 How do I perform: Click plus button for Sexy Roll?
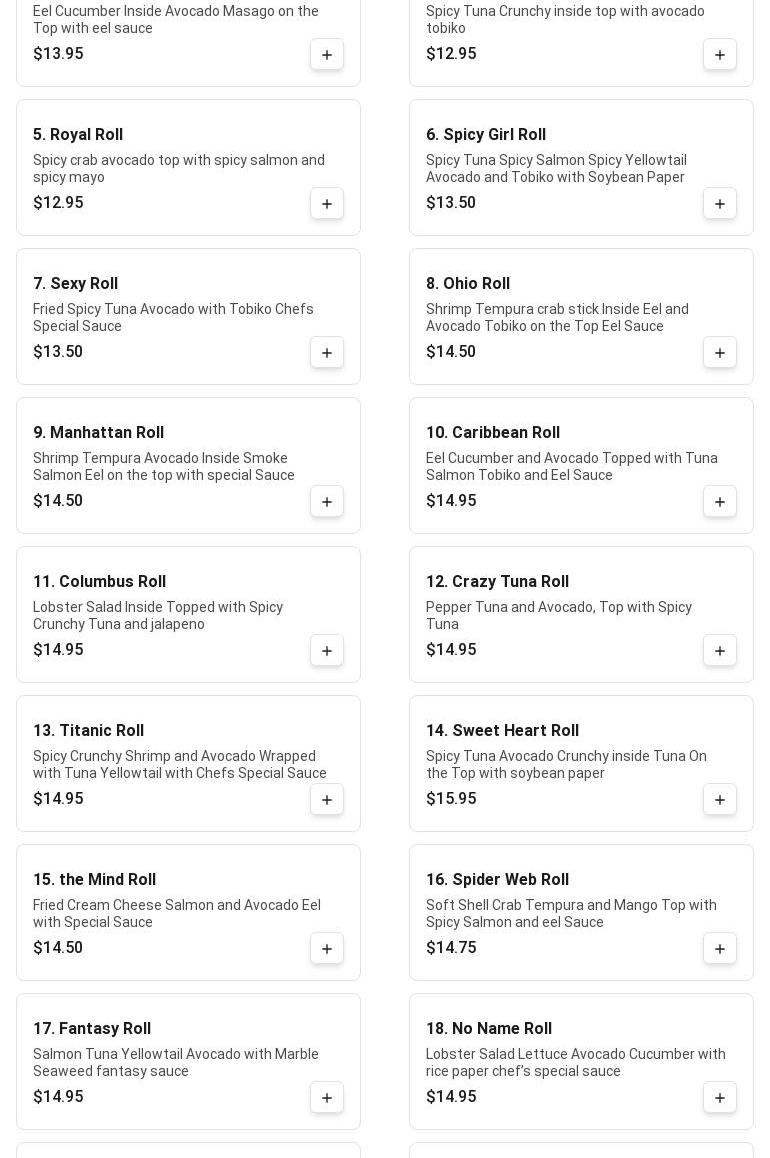pos(327,353)
